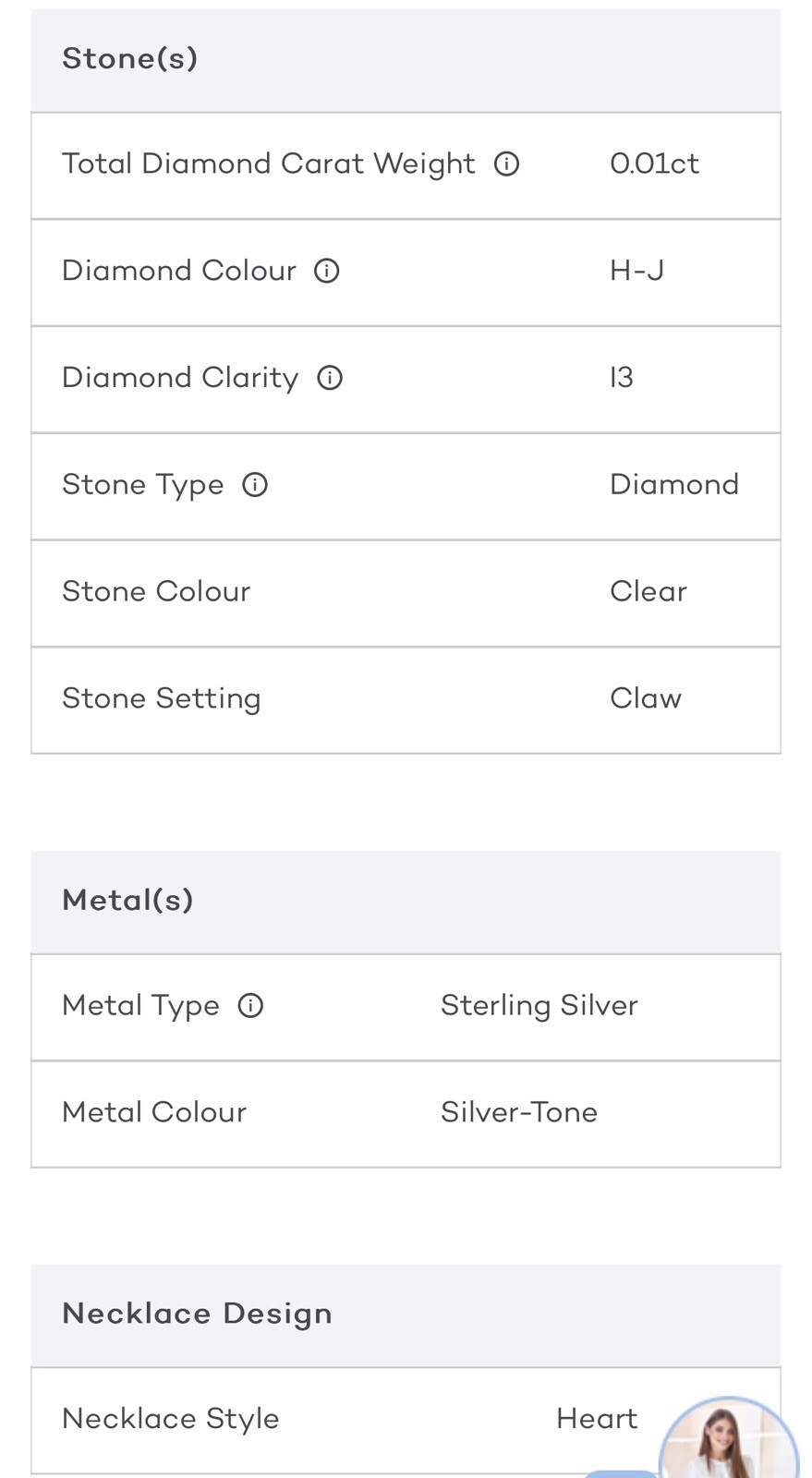Click the 0.01ct carat weight value
The image size is (812, 1478).
654,164
